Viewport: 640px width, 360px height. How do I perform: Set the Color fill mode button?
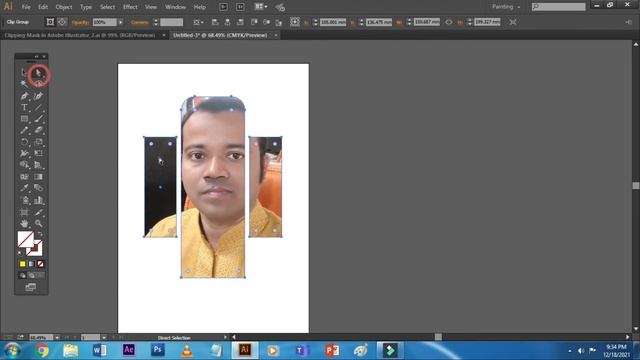pos(22,264)
